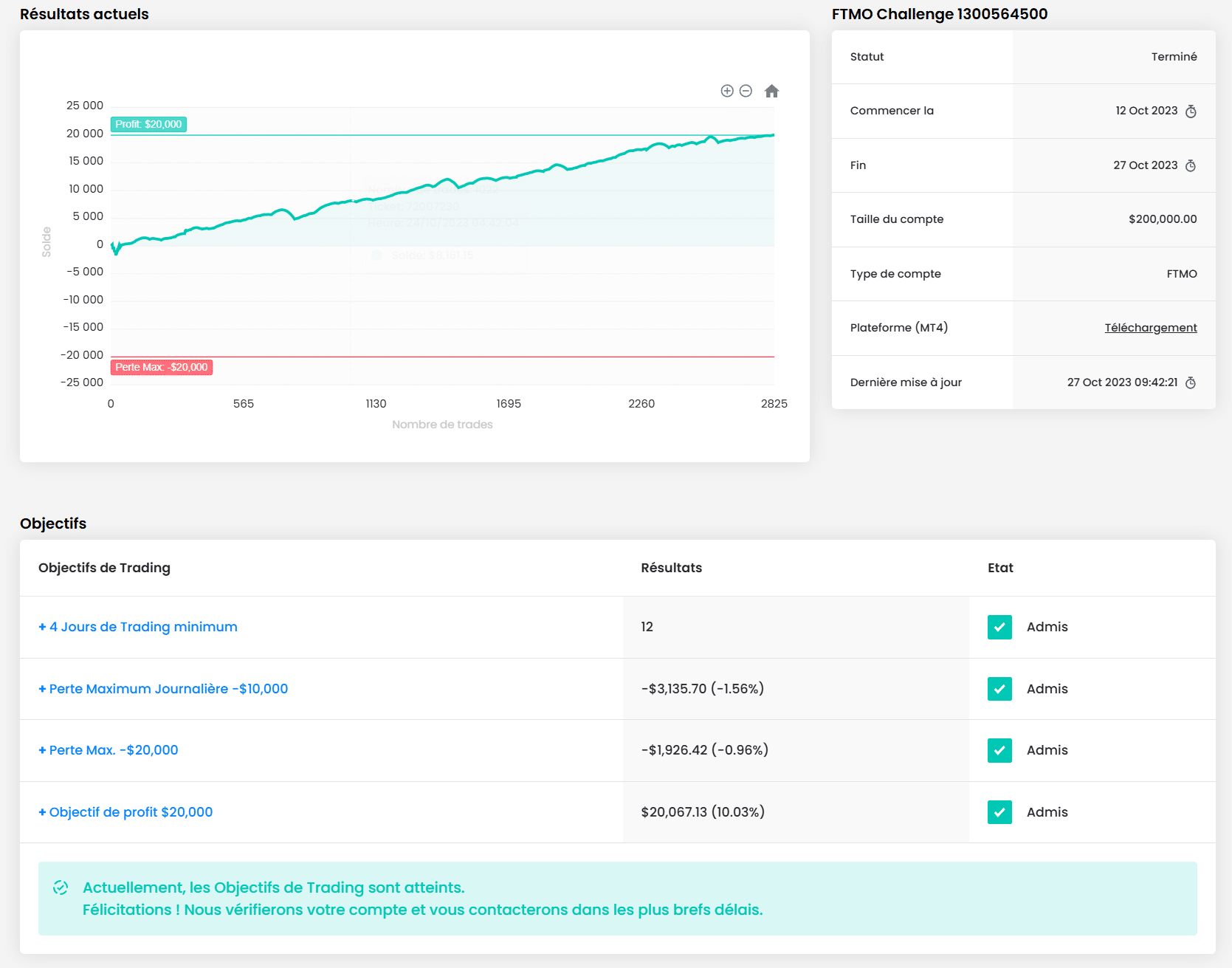
Task: Click the Perte Max -$20,000 chart label
Action: pyautogui.click(x=162, y=367)
